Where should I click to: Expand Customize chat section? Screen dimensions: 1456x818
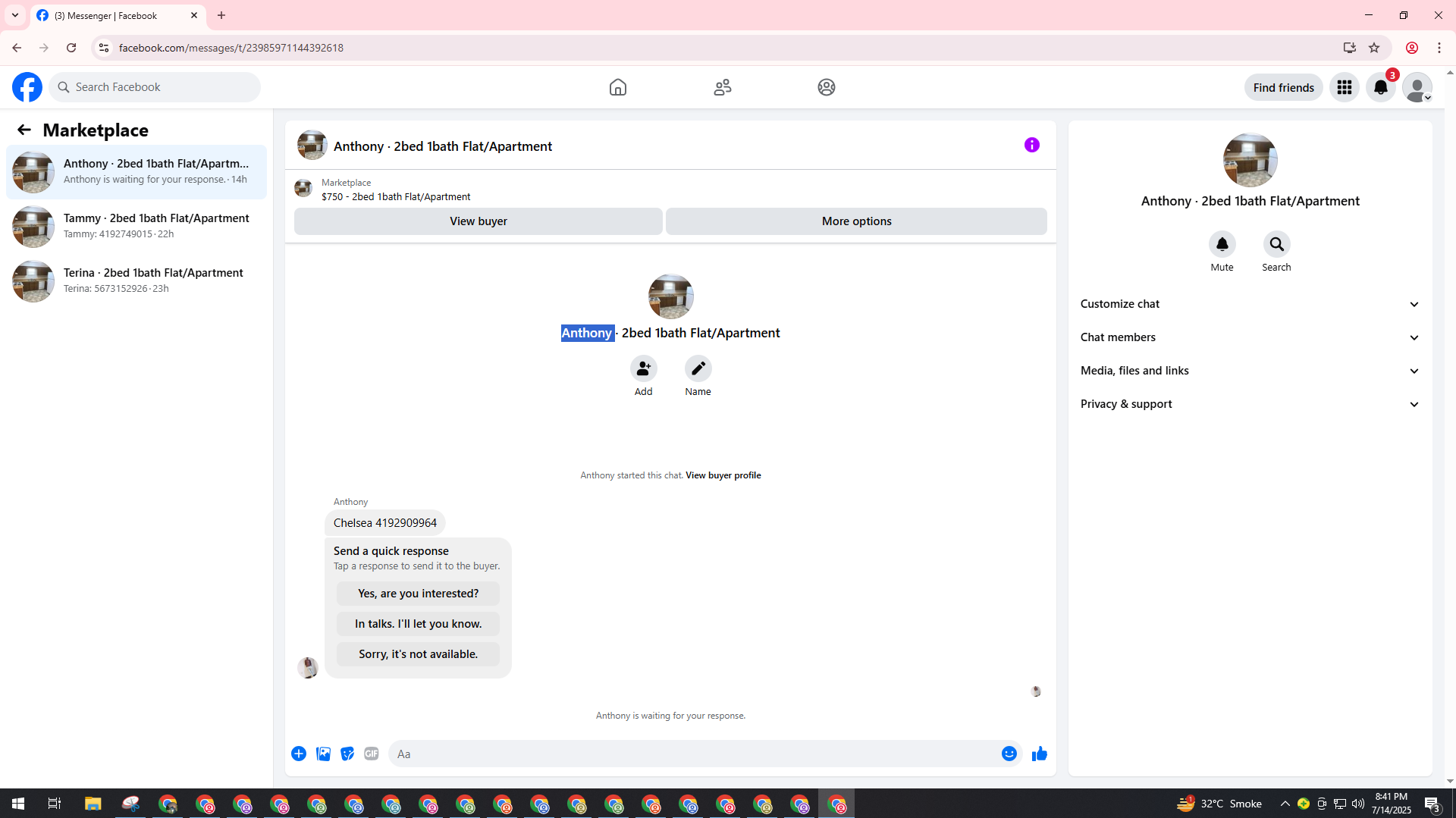click(x=1250, y=304)
